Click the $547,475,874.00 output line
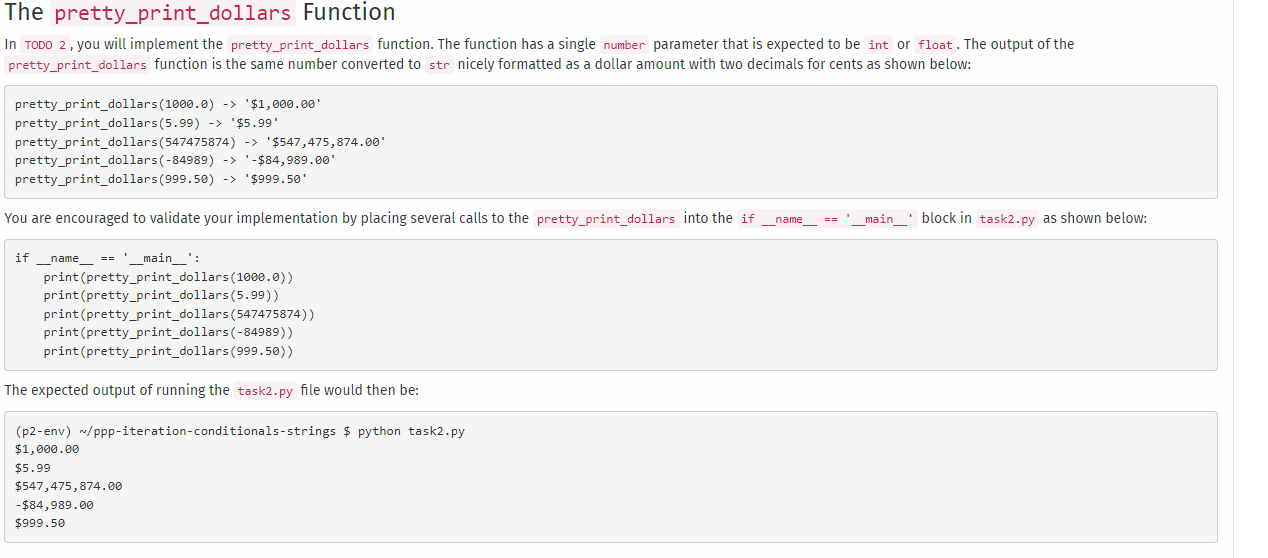Viewport: 1268px width, 558px height. (x=69, y=486)
